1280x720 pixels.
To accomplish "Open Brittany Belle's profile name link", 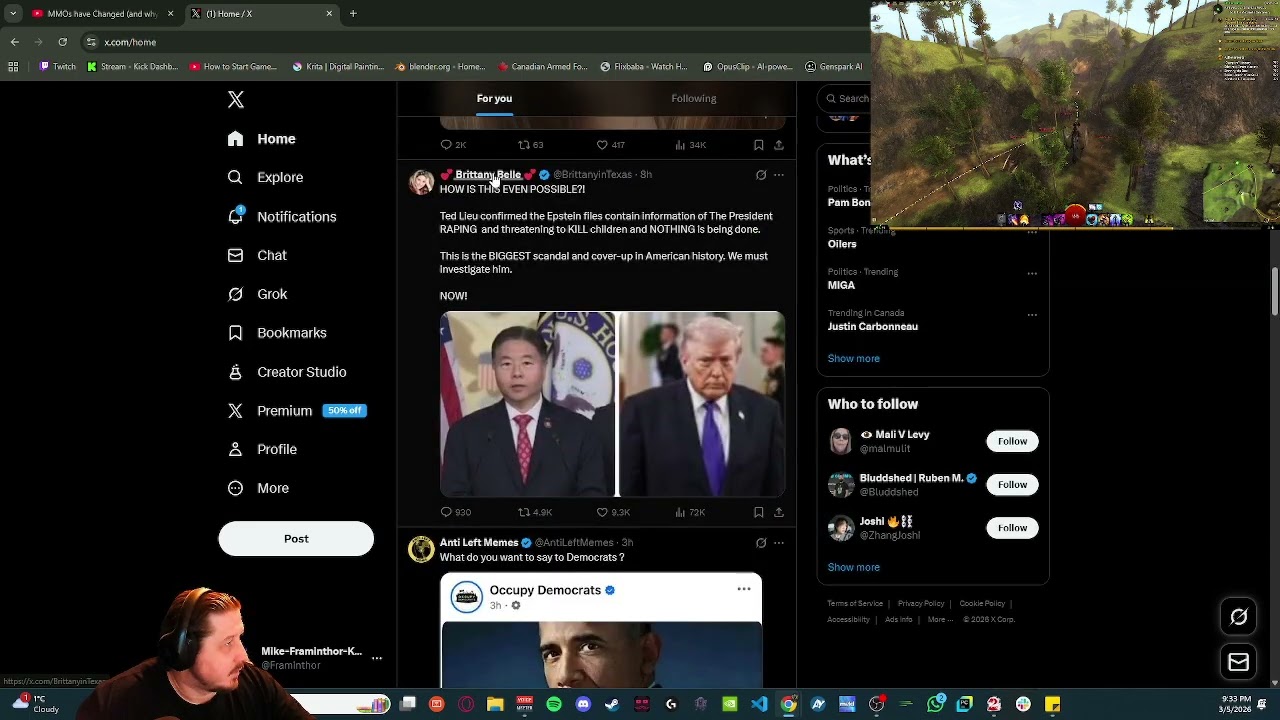I will 488,175.
